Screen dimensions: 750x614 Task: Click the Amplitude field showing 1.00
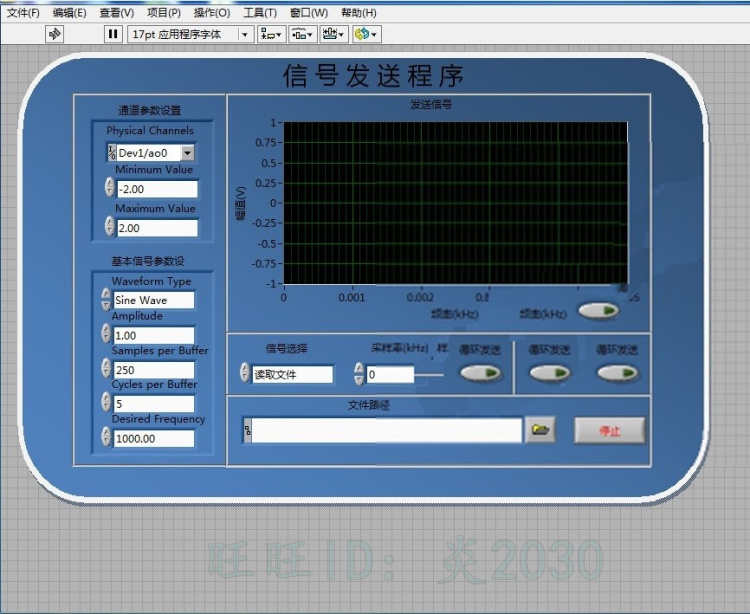154,335
